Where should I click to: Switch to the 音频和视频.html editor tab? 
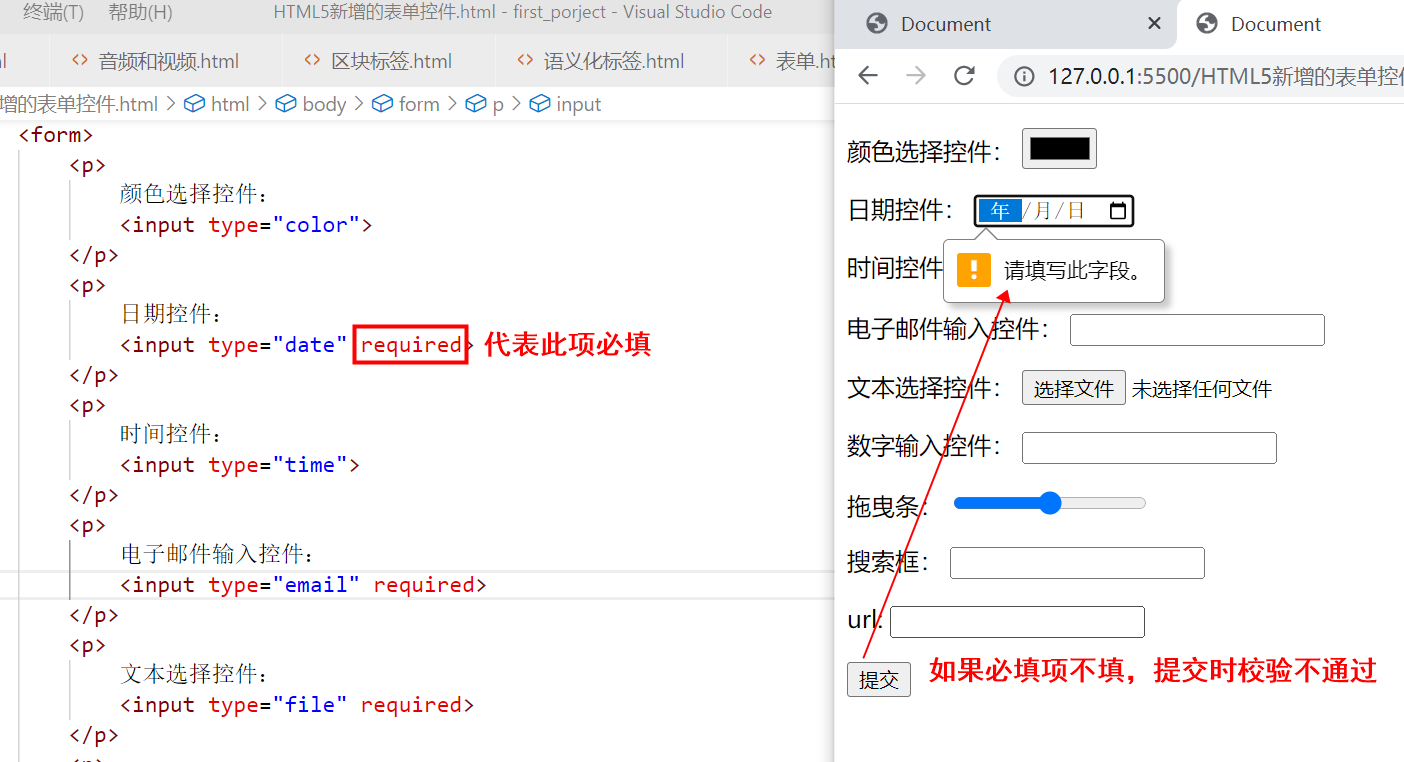(x=155, y=61)
